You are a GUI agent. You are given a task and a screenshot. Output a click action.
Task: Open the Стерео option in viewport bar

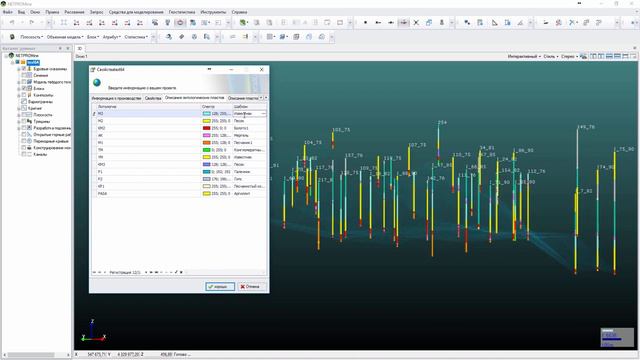(568, 56)
